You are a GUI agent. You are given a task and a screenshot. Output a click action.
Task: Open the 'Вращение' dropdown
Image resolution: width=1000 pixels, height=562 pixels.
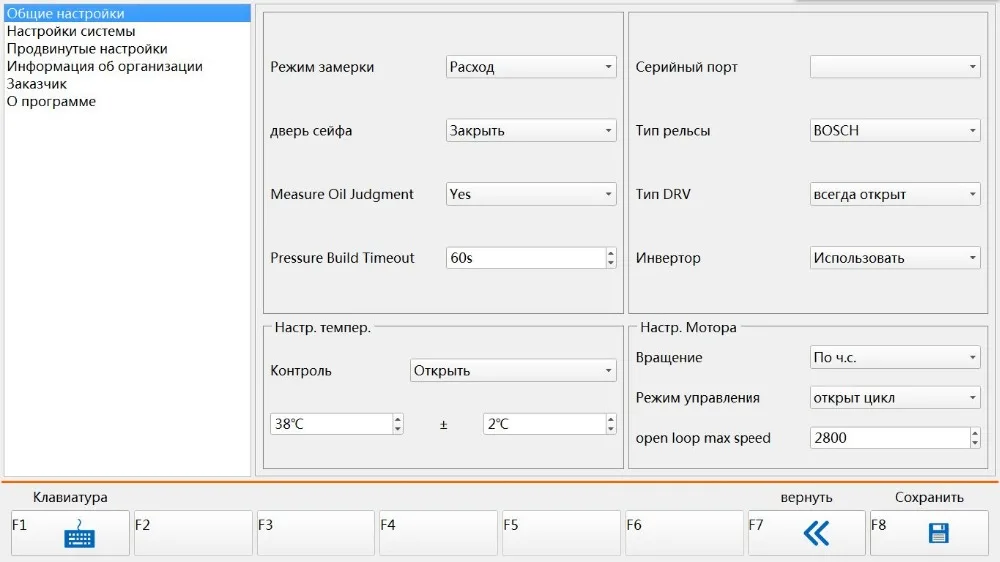pos(895,357)
